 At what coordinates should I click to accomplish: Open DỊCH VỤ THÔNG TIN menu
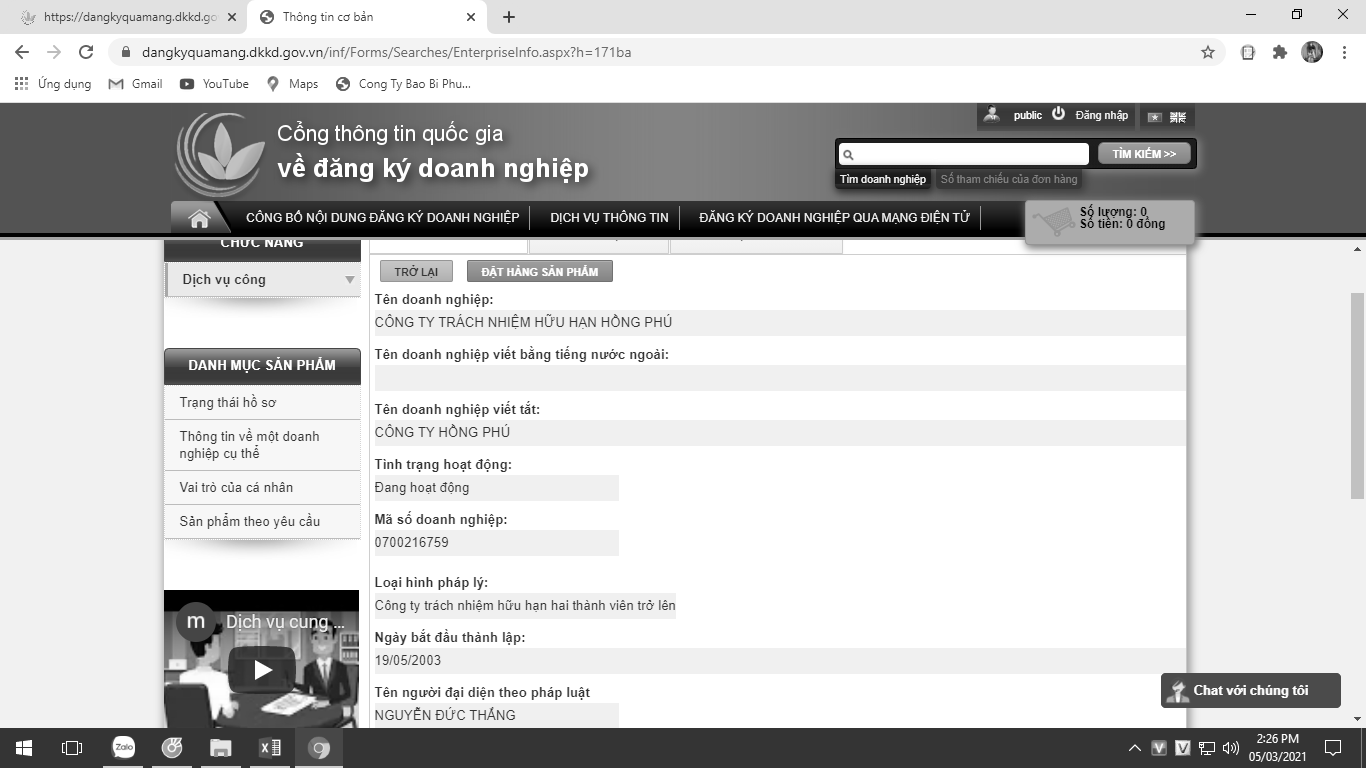(x=609, y=218)
